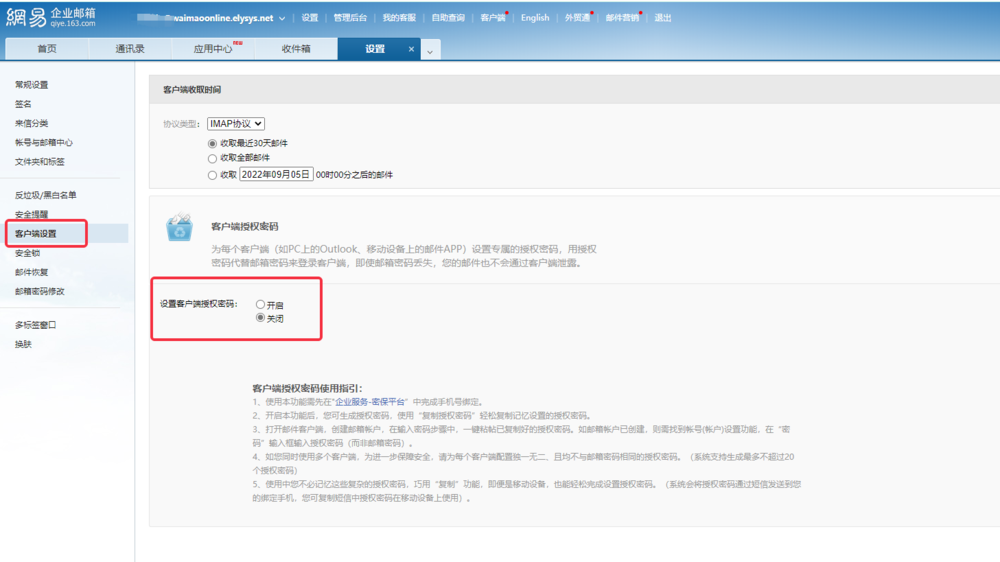The height and width of the screenshot is (562, 1000).
Task: Select 收取全部邮件 radio option
Action: (212, 158)
